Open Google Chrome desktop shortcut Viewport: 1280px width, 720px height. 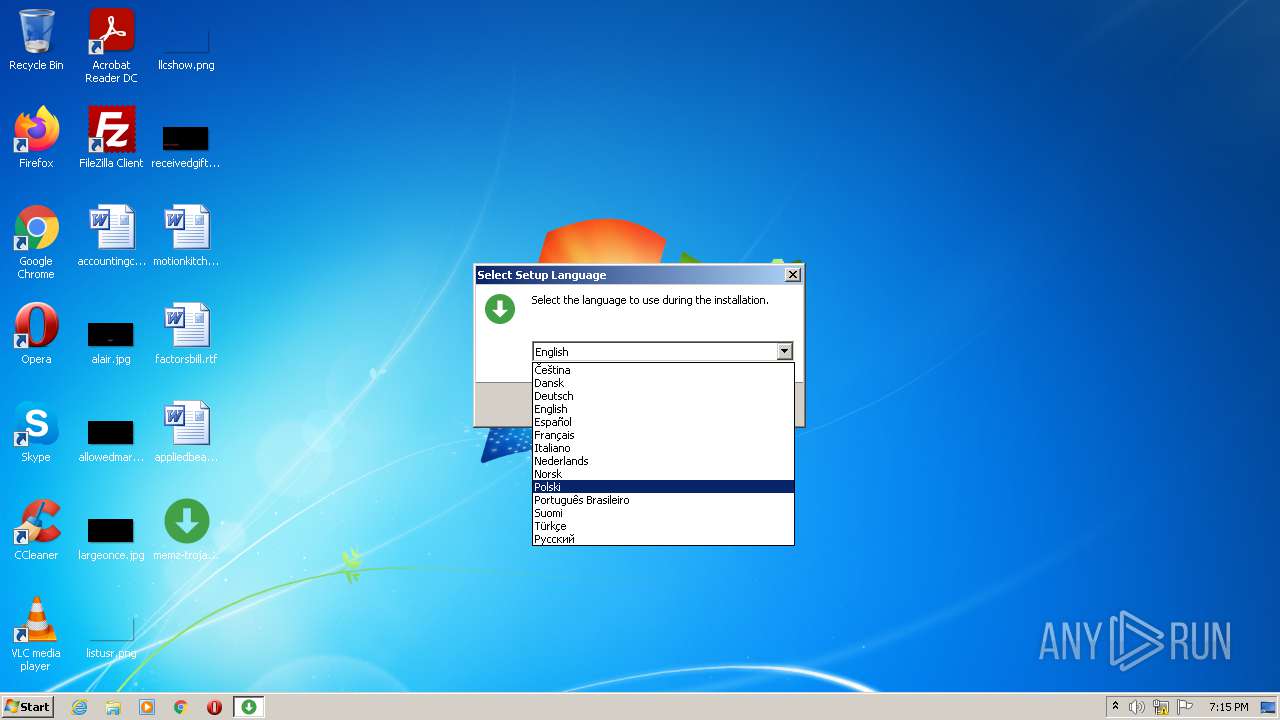pos(36,242)
